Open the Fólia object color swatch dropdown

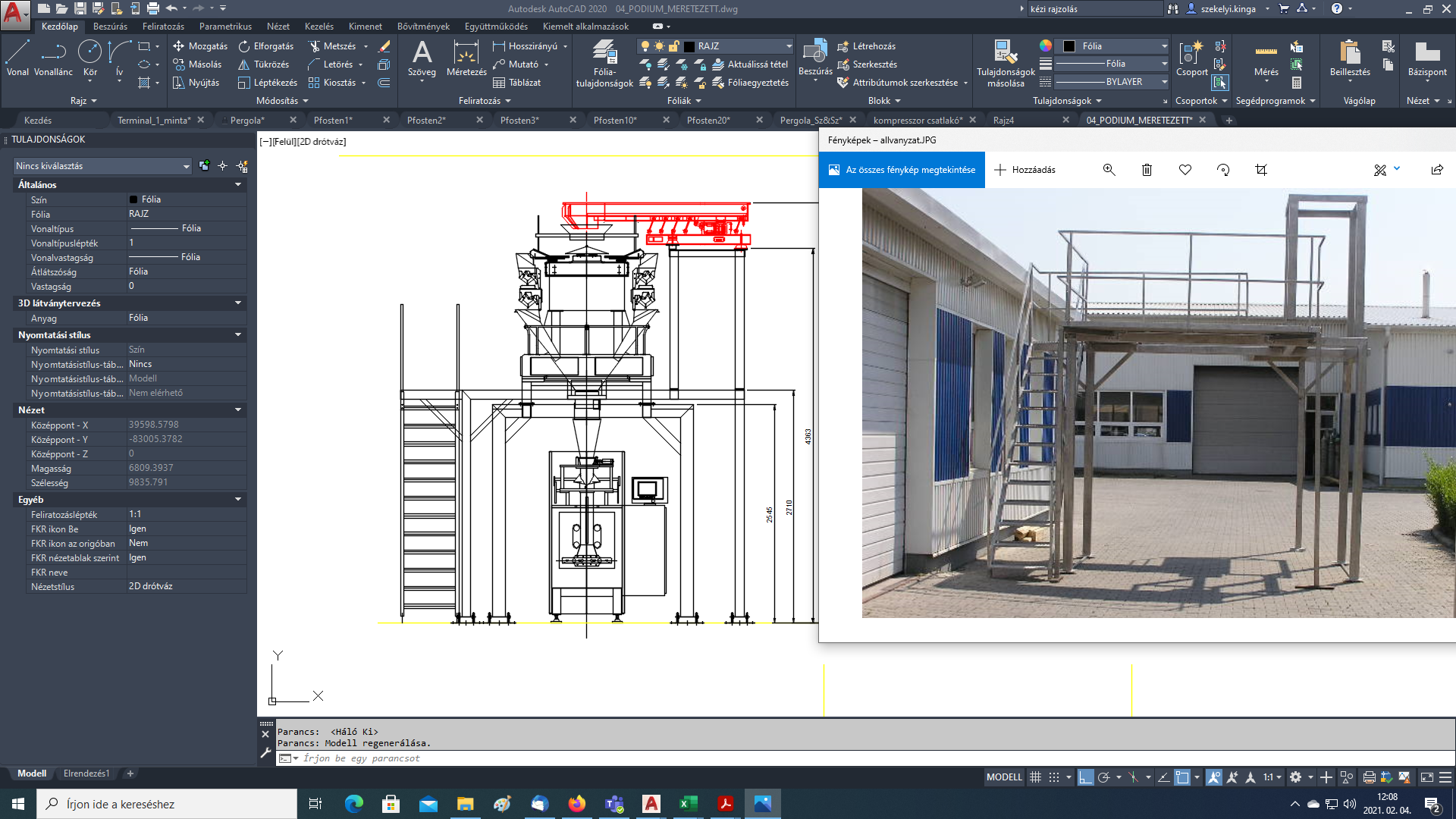[x=1111, y=46]
